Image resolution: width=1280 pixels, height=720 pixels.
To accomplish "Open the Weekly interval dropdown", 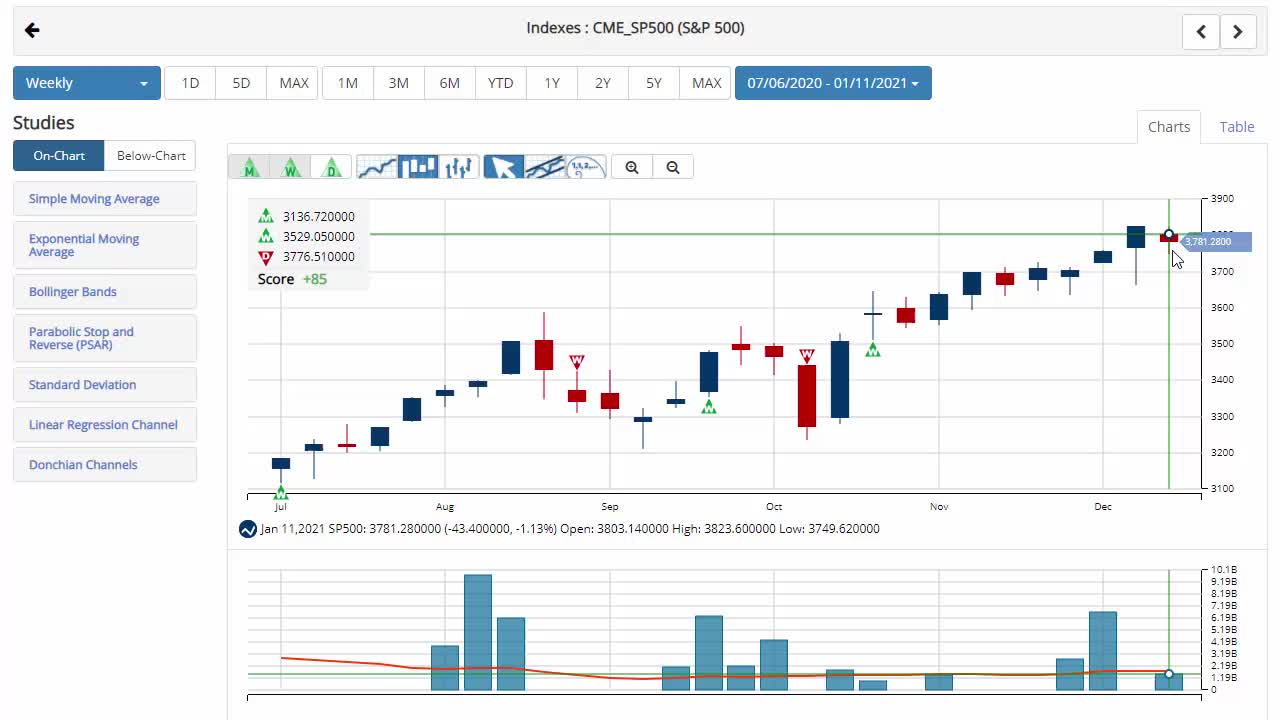I will 87,83.
